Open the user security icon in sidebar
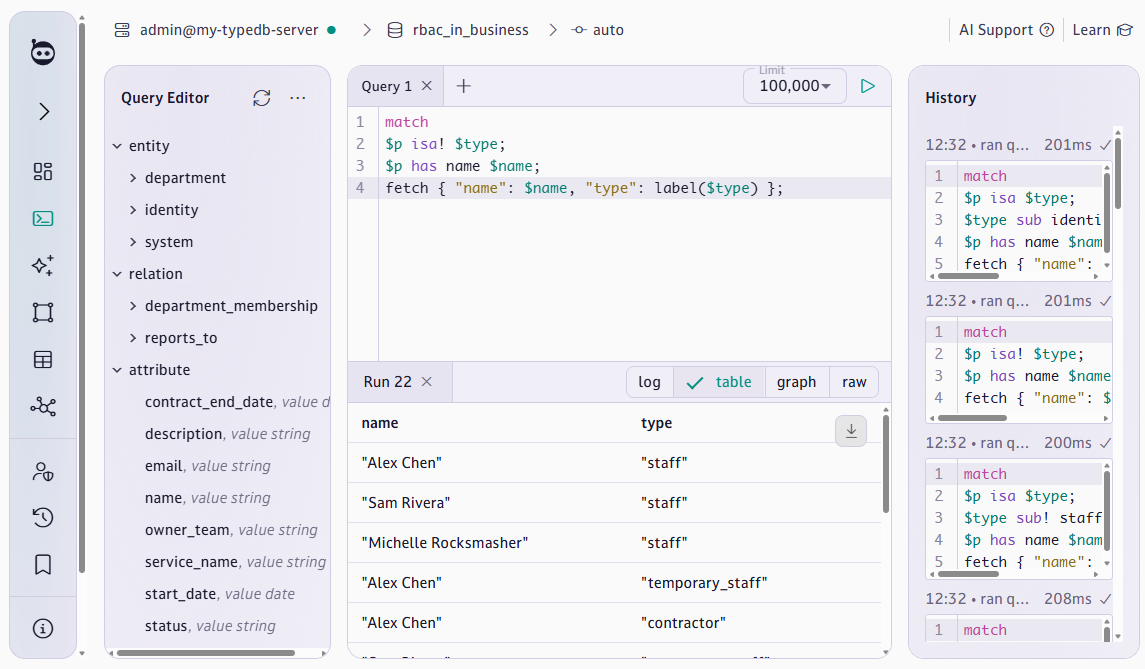 (x=43, y=472)
